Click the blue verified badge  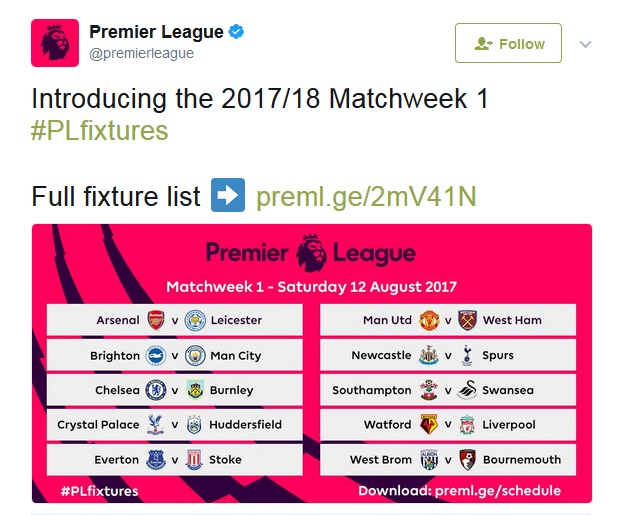pyautogui.click(x=236, y=31)
